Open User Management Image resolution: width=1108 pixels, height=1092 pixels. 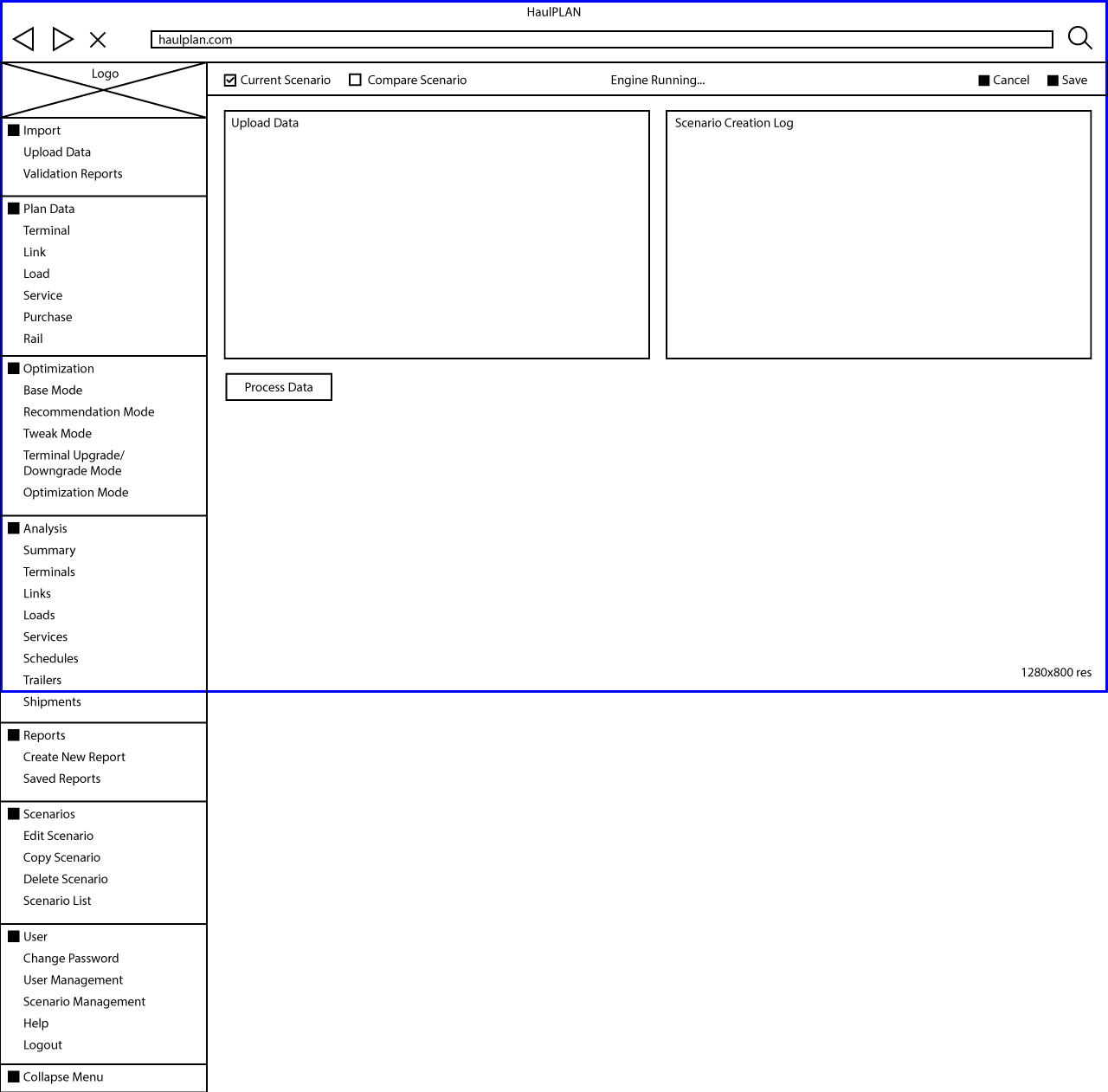tap(74, 980)
